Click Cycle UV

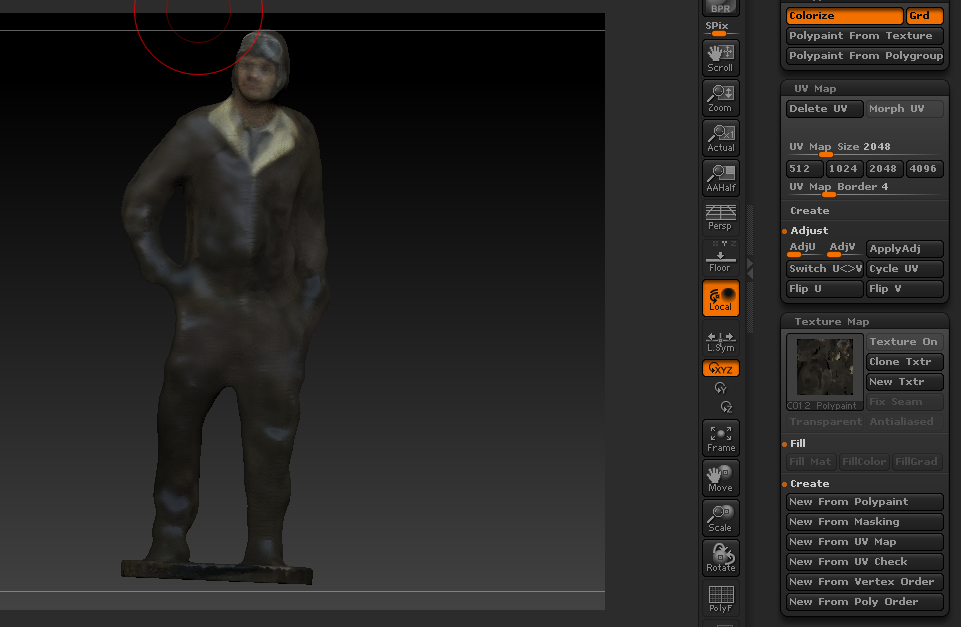click(904, 268)
